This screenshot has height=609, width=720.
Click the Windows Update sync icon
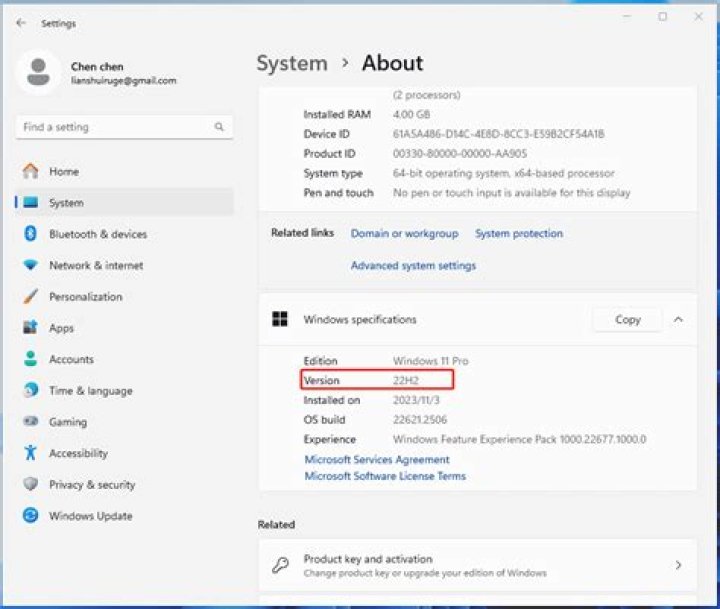pyautogui.click(x=31, y=515)
